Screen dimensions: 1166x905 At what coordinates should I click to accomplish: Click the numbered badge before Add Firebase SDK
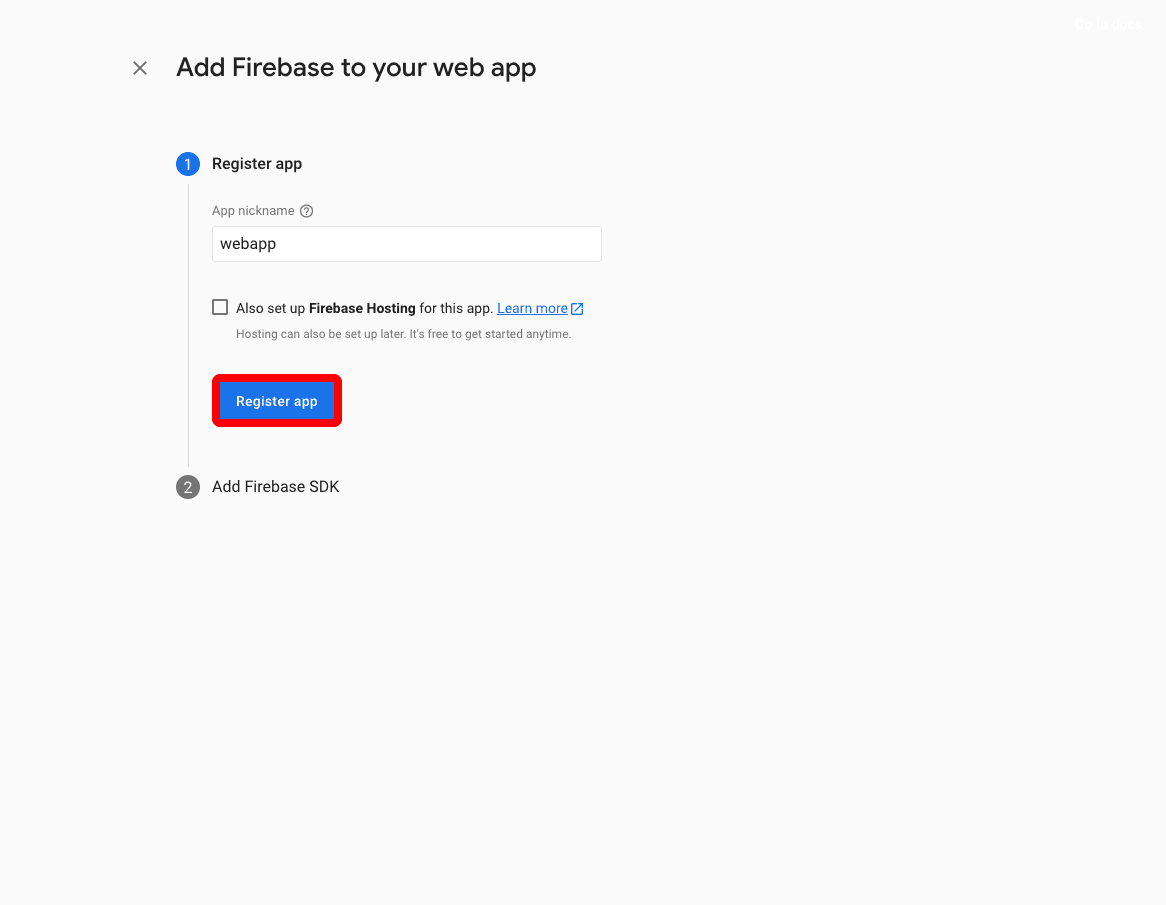tap(188, 487)
